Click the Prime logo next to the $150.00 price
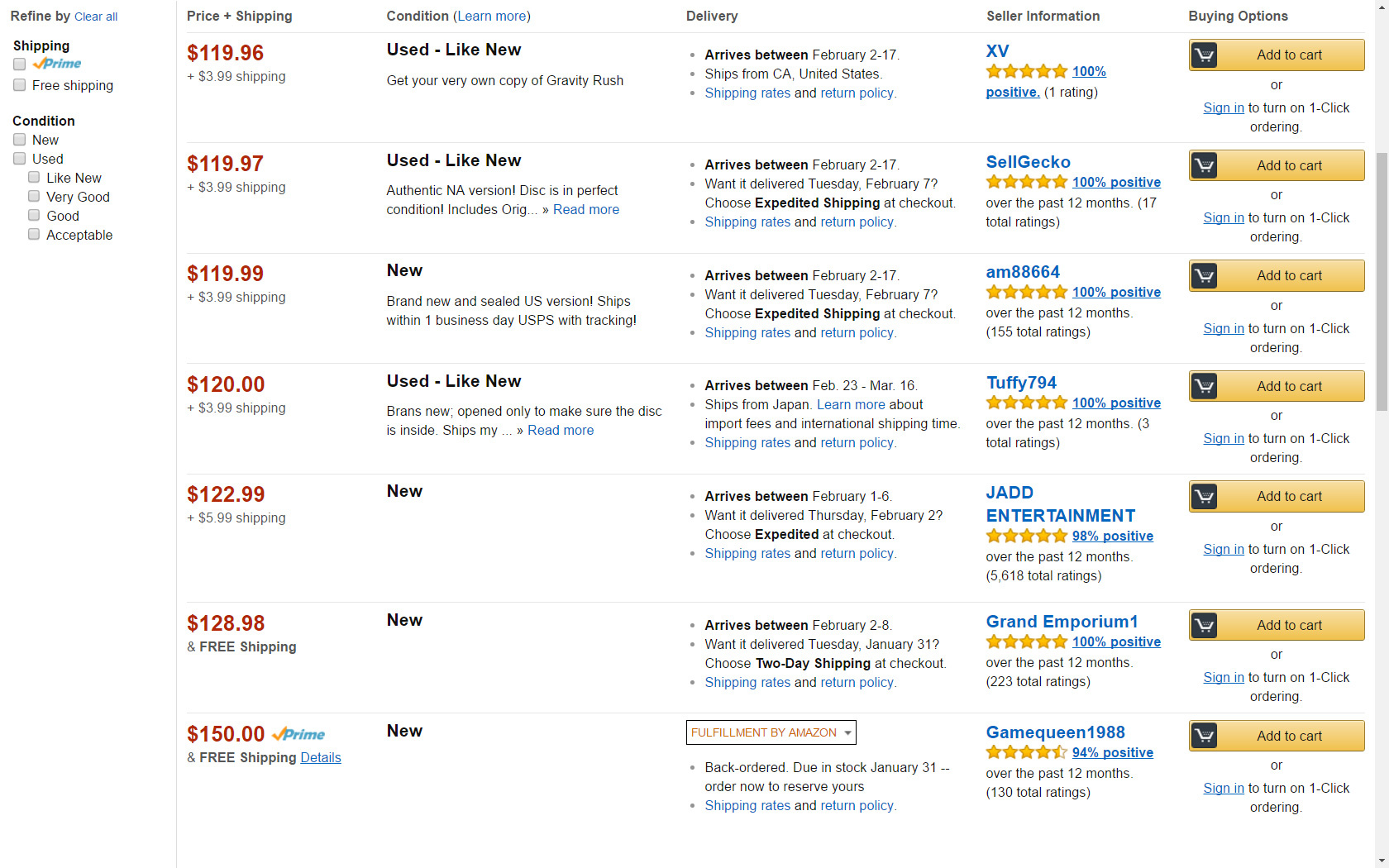This screenshot has height=868, width=1389. pyautogui.click(x=298, y=734)
